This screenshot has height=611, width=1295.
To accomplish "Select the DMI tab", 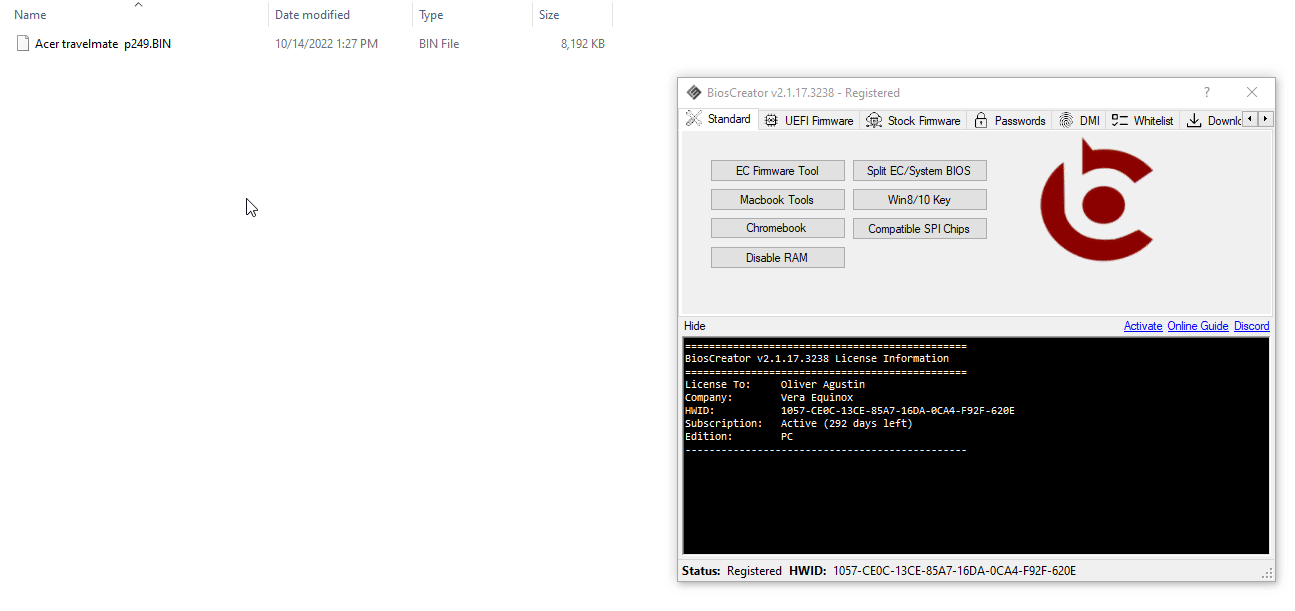I will [x=1079, y=121].
